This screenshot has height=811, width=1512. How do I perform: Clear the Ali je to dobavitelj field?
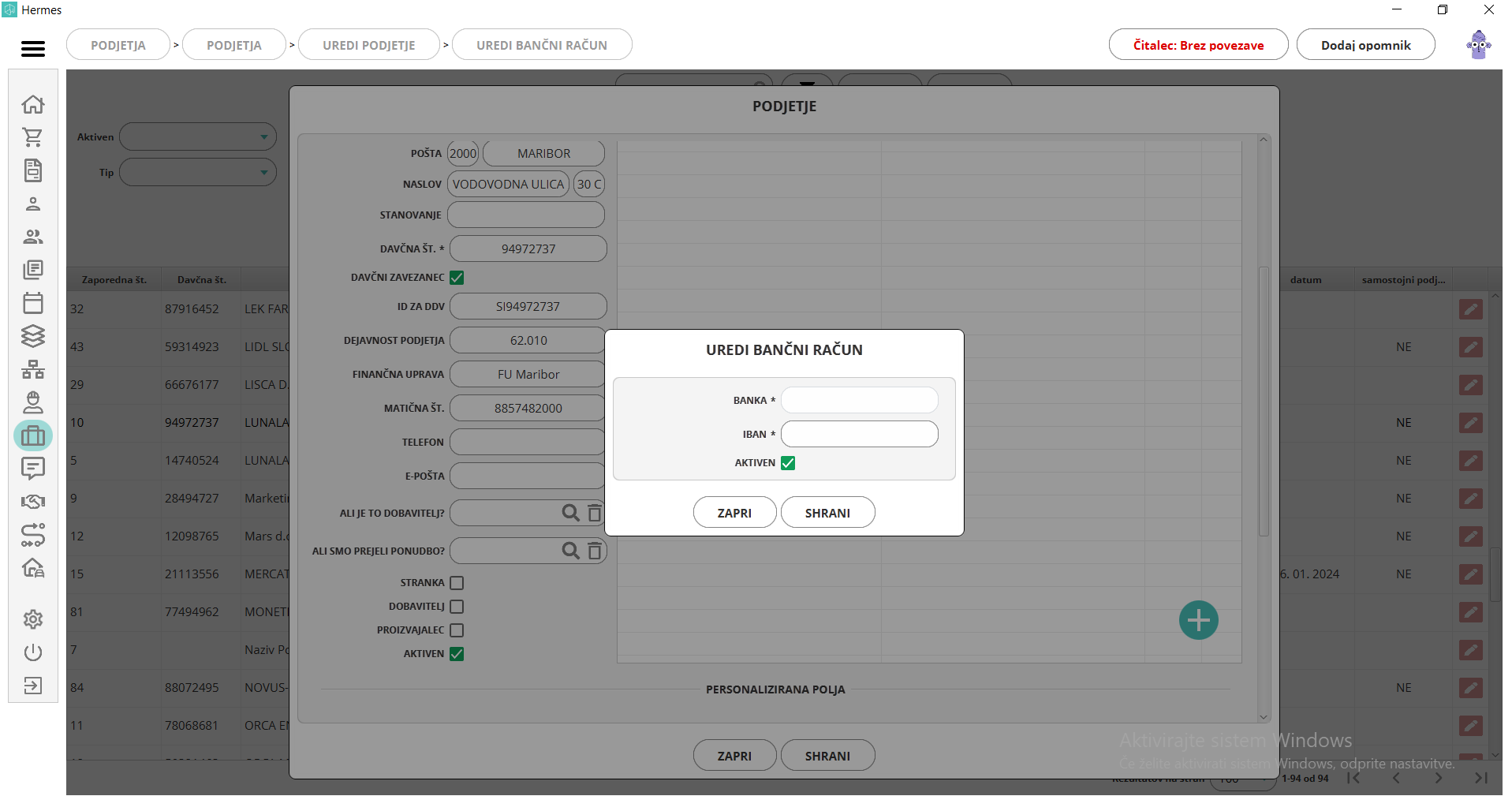pyautogui.click(x=595, y=513)
